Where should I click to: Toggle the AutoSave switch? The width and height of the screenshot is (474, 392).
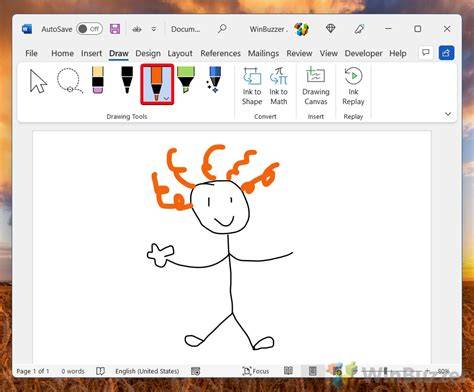pos(89,29)
